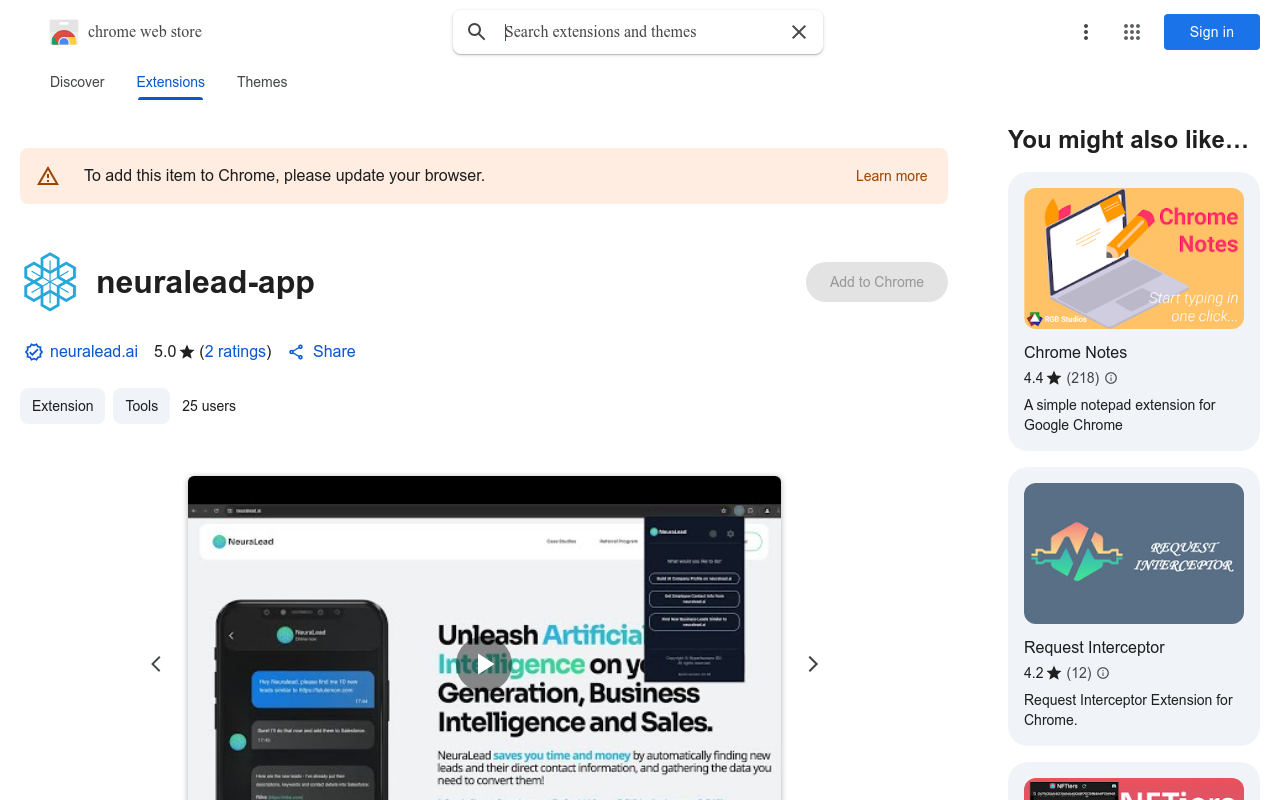Open the neuralead.ai publisher link
This screenshot has width=1280, height=800.
pos(94,352)
